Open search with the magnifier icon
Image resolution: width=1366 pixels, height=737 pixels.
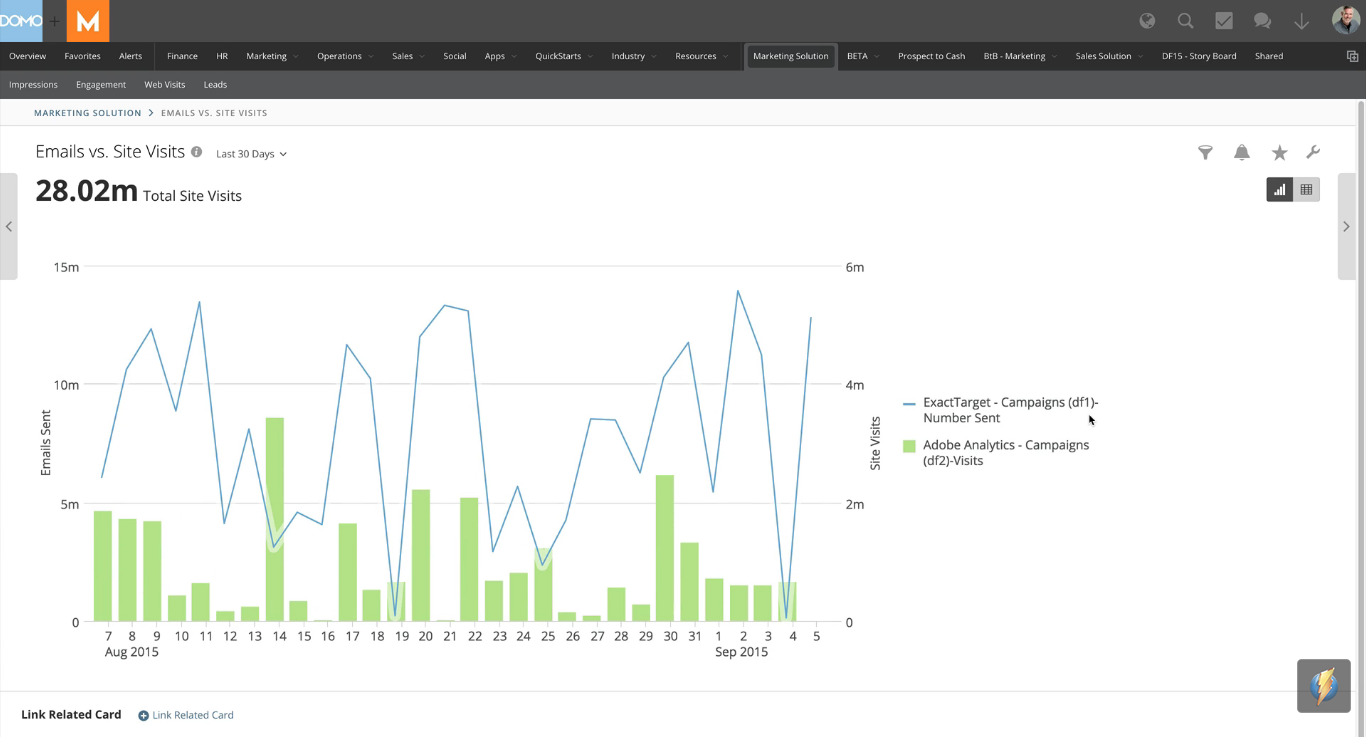point(1185,21)
